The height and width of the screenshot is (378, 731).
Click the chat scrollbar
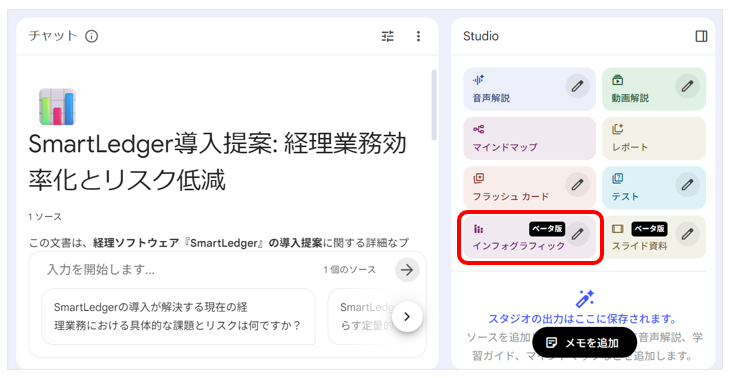tap(434, 105)
